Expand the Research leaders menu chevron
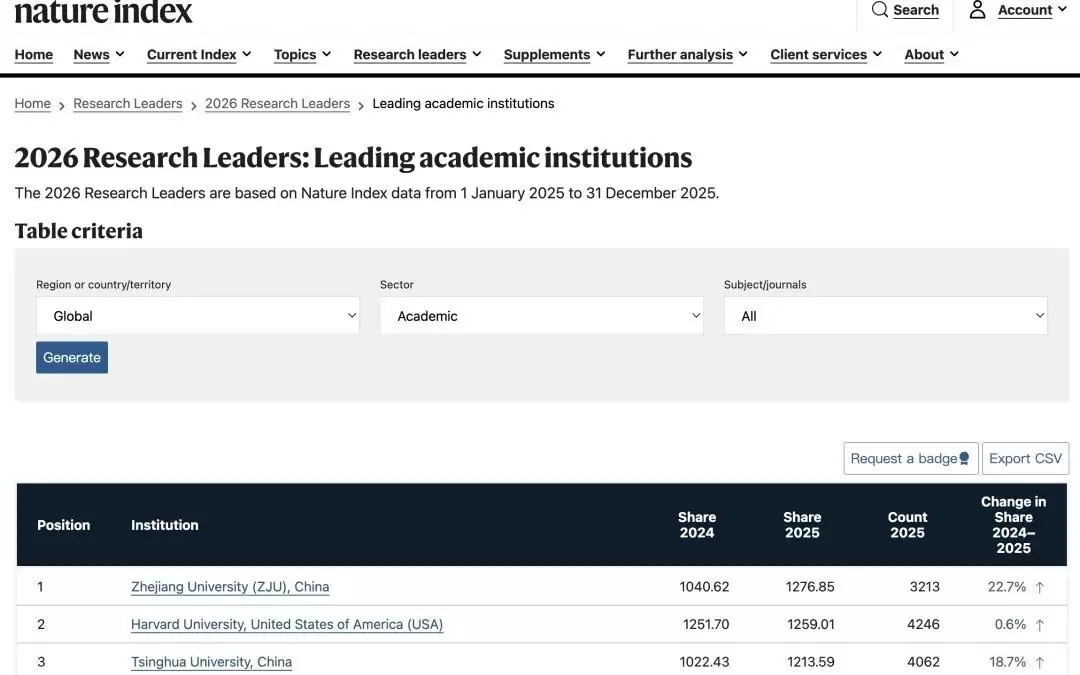This screenshot has height=675, width=1080. (477, 54)
